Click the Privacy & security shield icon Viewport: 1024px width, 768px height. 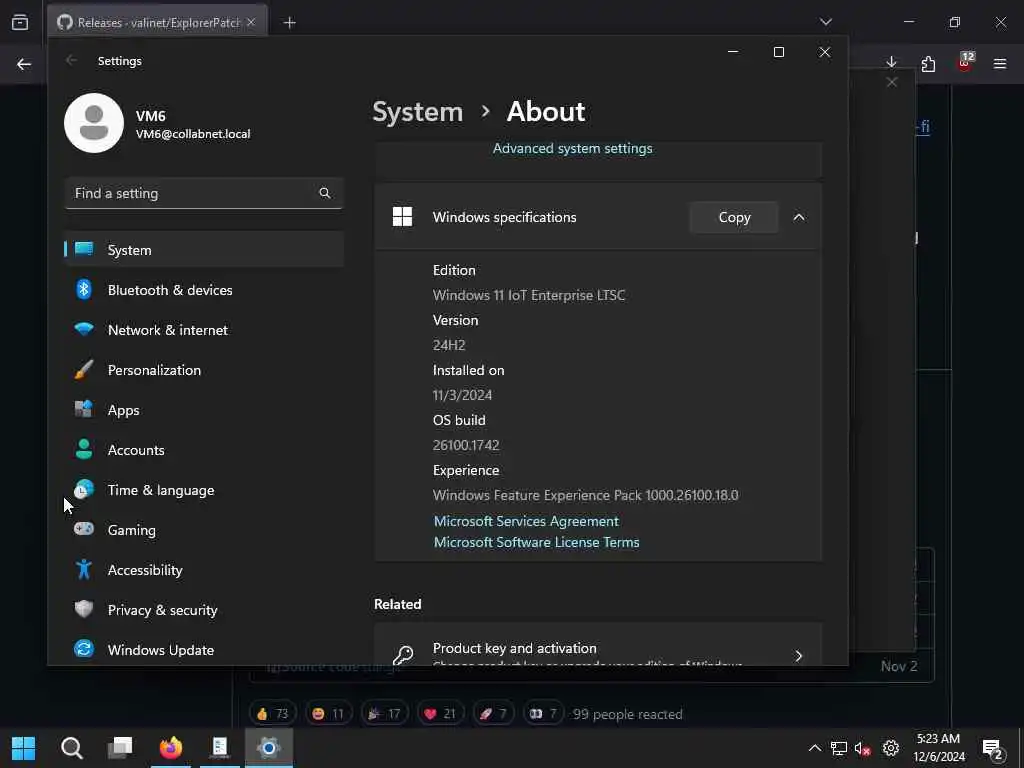[84, 609]
